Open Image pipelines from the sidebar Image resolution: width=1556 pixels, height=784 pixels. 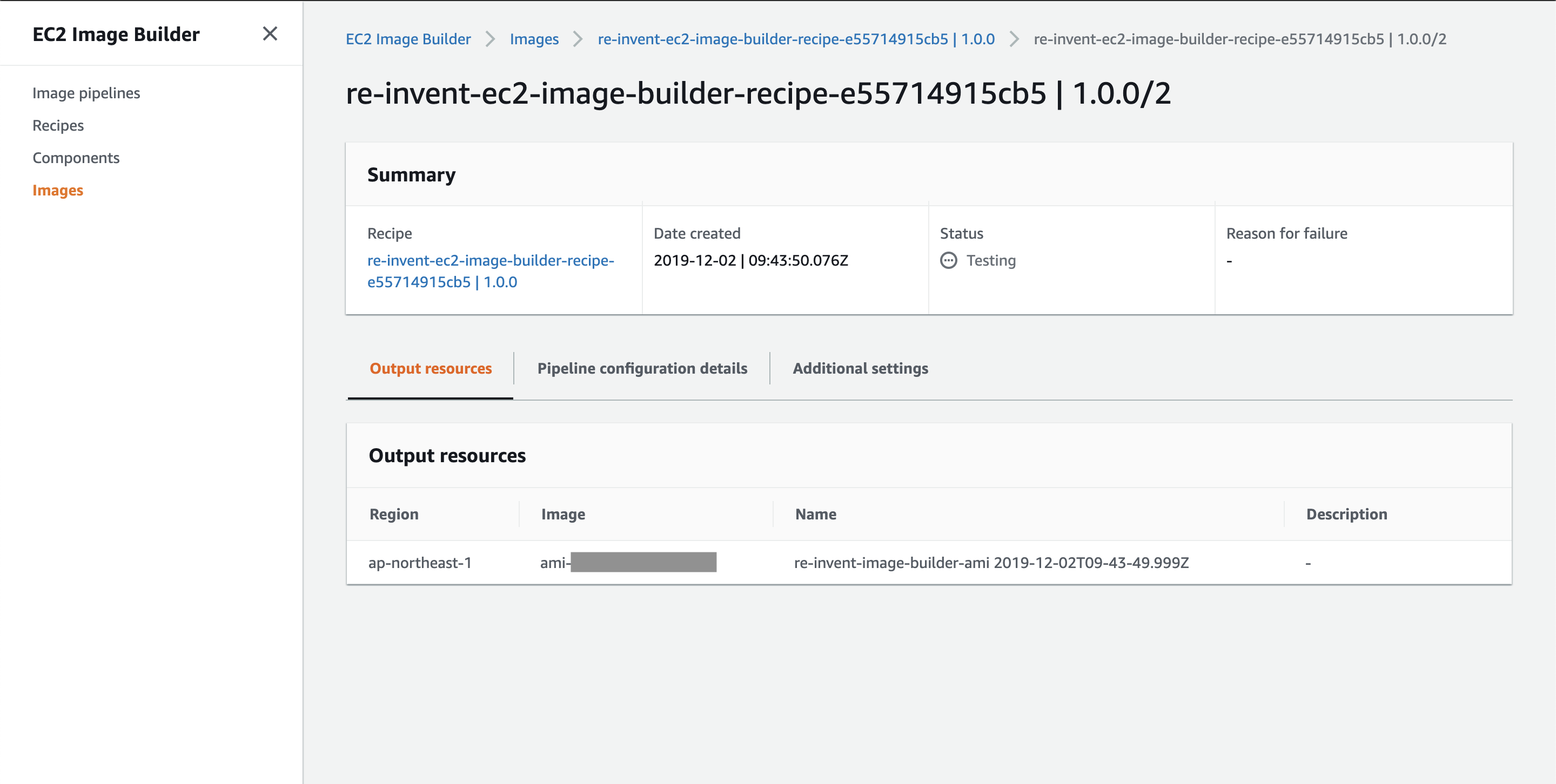coord(86,93)
